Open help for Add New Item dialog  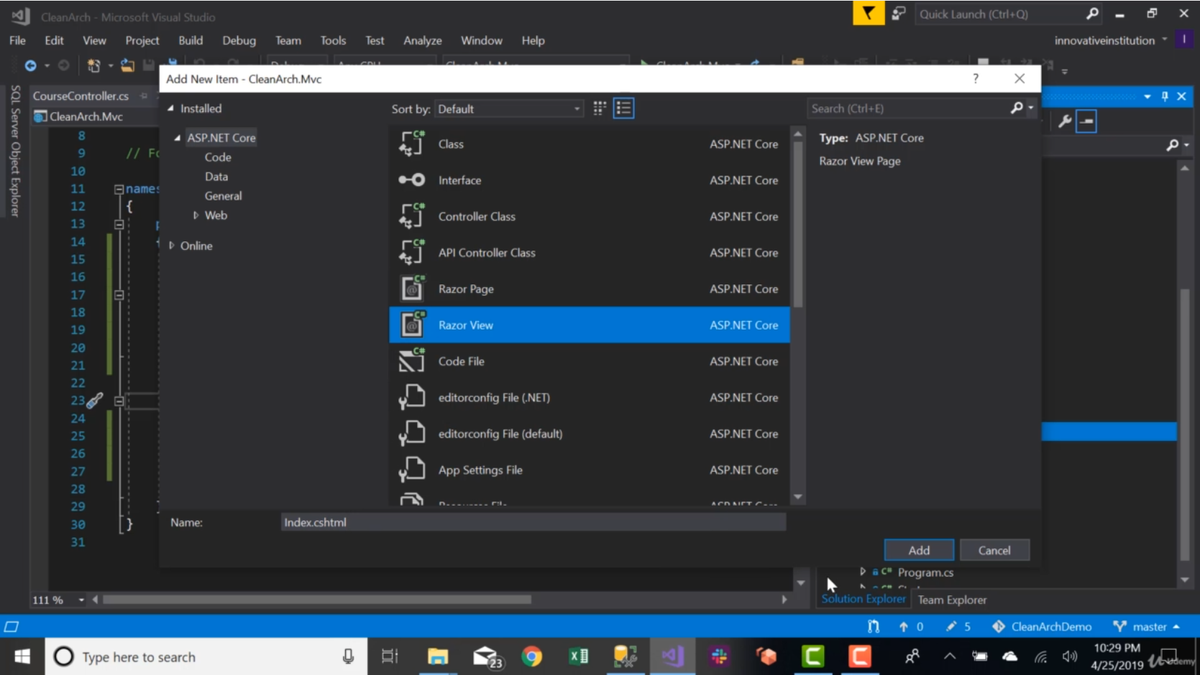[x=976, y=78]
